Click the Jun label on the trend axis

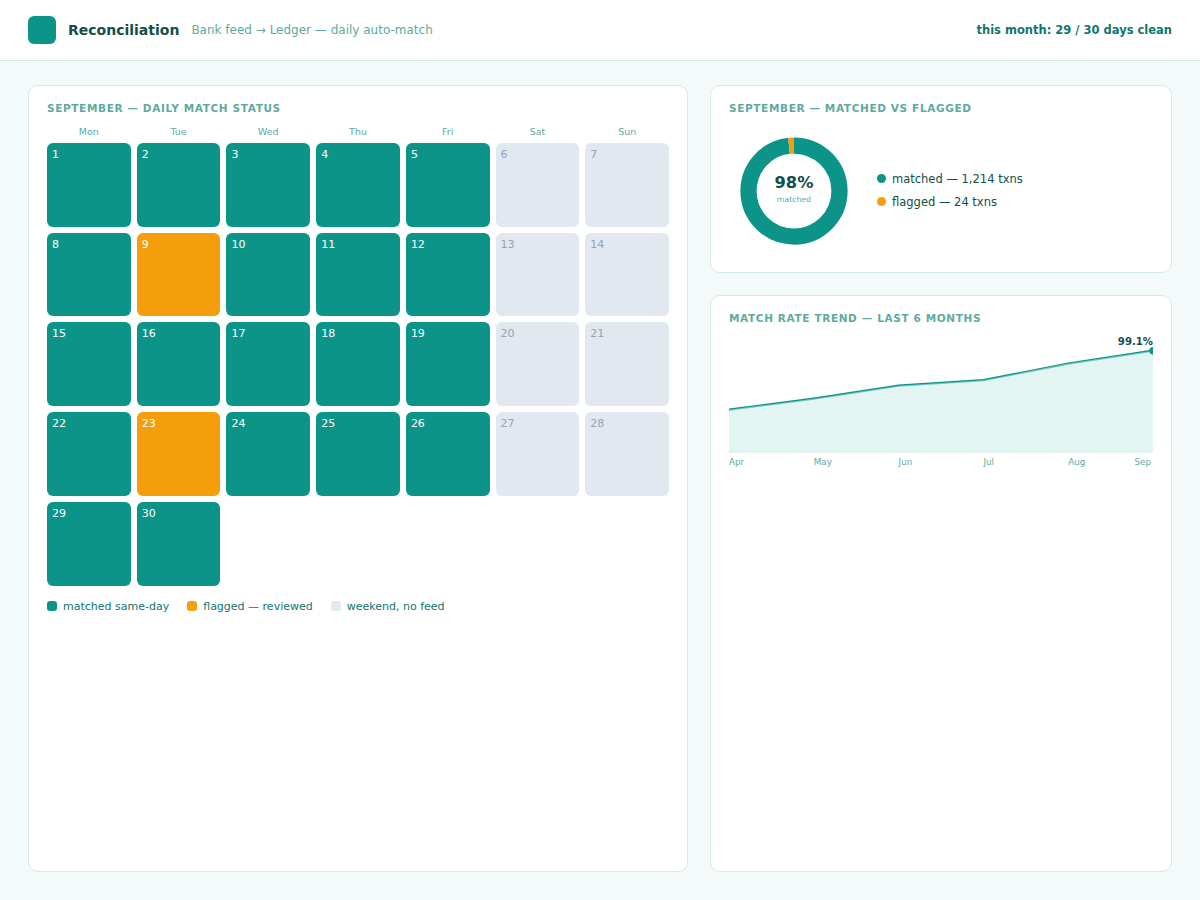click(x=905, y=462)
